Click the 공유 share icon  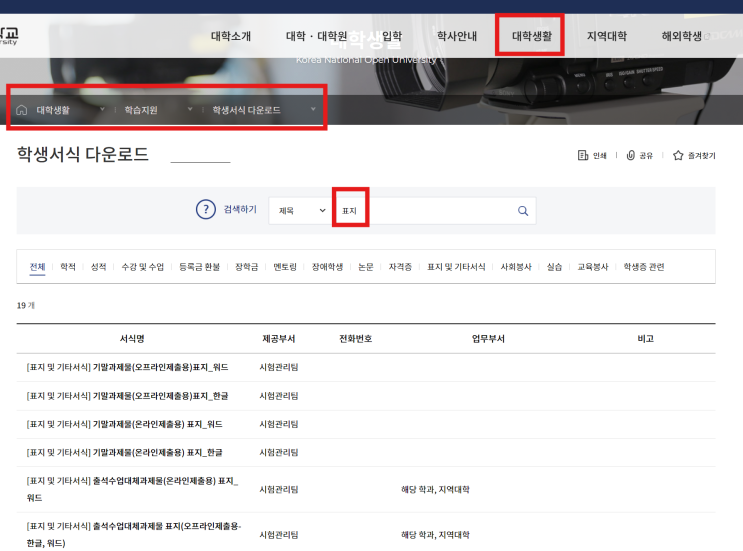[631, 155]
